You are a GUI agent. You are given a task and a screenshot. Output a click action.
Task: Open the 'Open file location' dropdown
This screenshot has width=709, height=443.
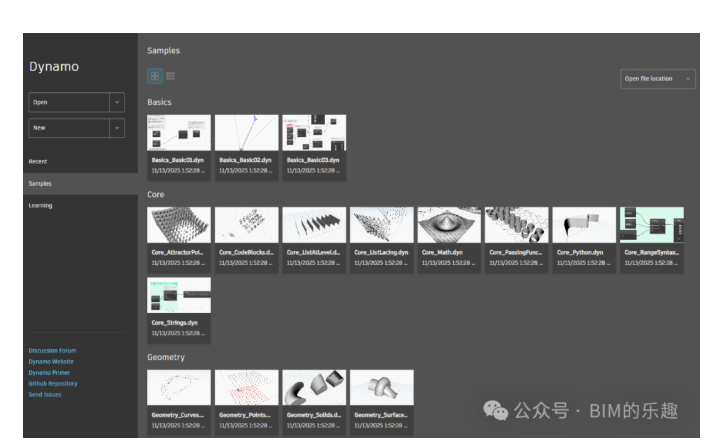pyautogui.click(x=658, y=79)
